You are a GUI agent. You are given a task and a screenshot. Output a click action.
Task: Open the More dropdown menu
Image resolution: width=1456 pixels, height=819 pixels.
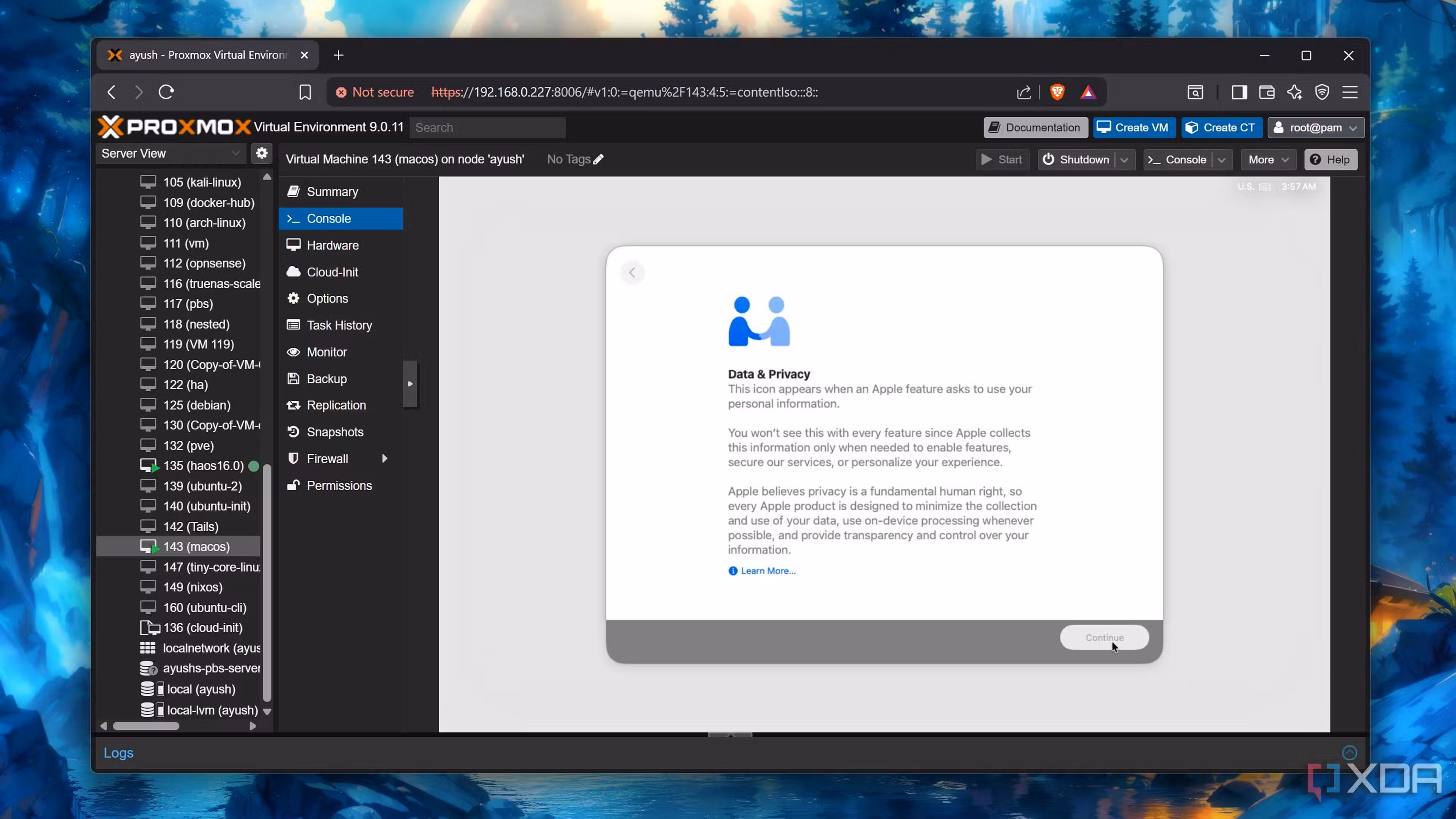point(1268,160)
